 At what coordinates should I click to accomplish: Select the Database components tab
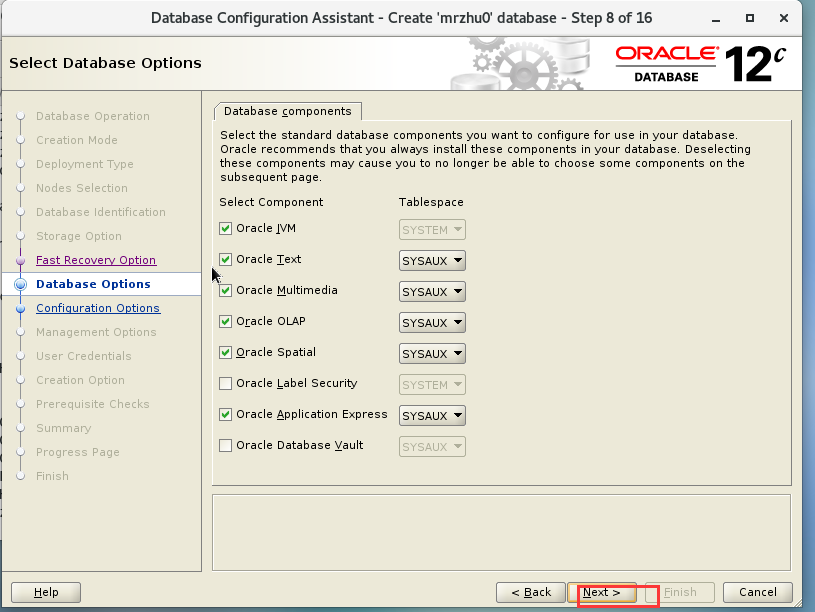pos(287,111)
